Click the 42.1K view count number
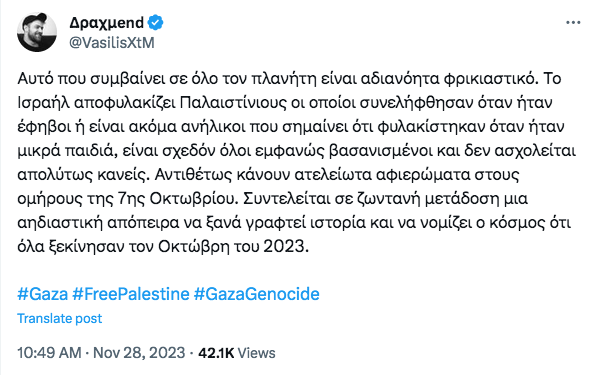The width and height of the screenshot is (598, 375). point(216,353)
